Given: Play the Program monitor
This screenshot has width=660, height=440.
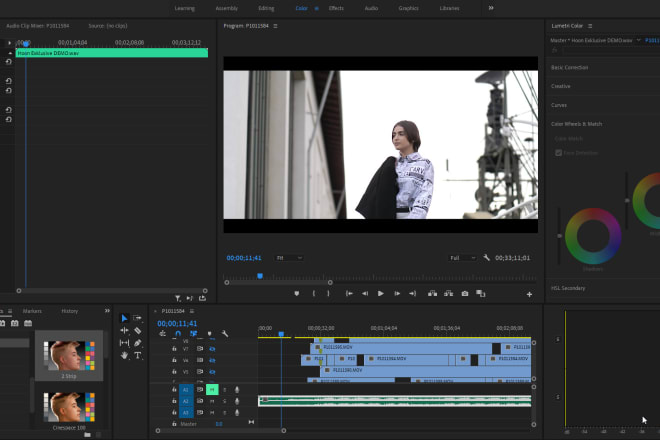Looking at the screenshot, I should tap(381, 293).
